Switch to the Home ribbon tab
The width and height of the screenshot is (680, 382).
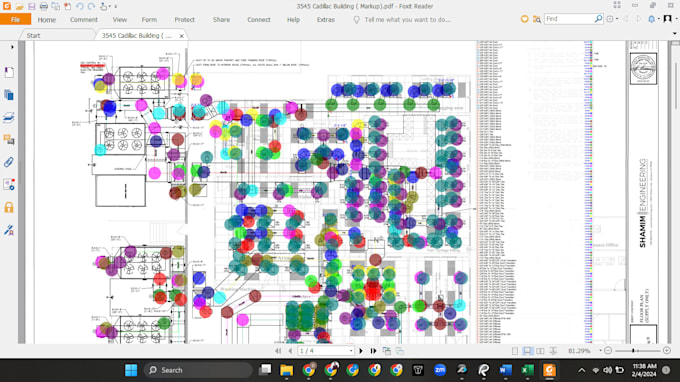click(46, 20)
